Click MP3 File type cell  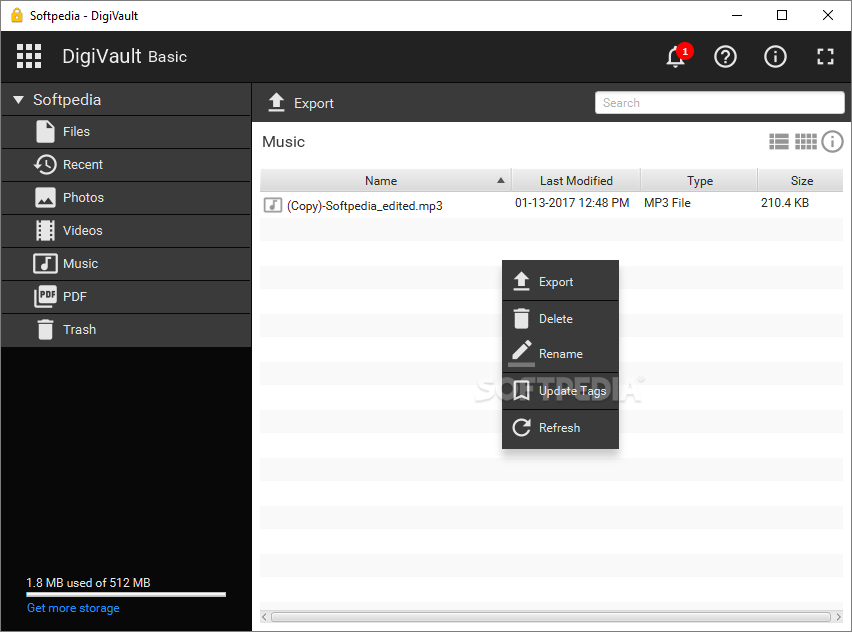667,203
